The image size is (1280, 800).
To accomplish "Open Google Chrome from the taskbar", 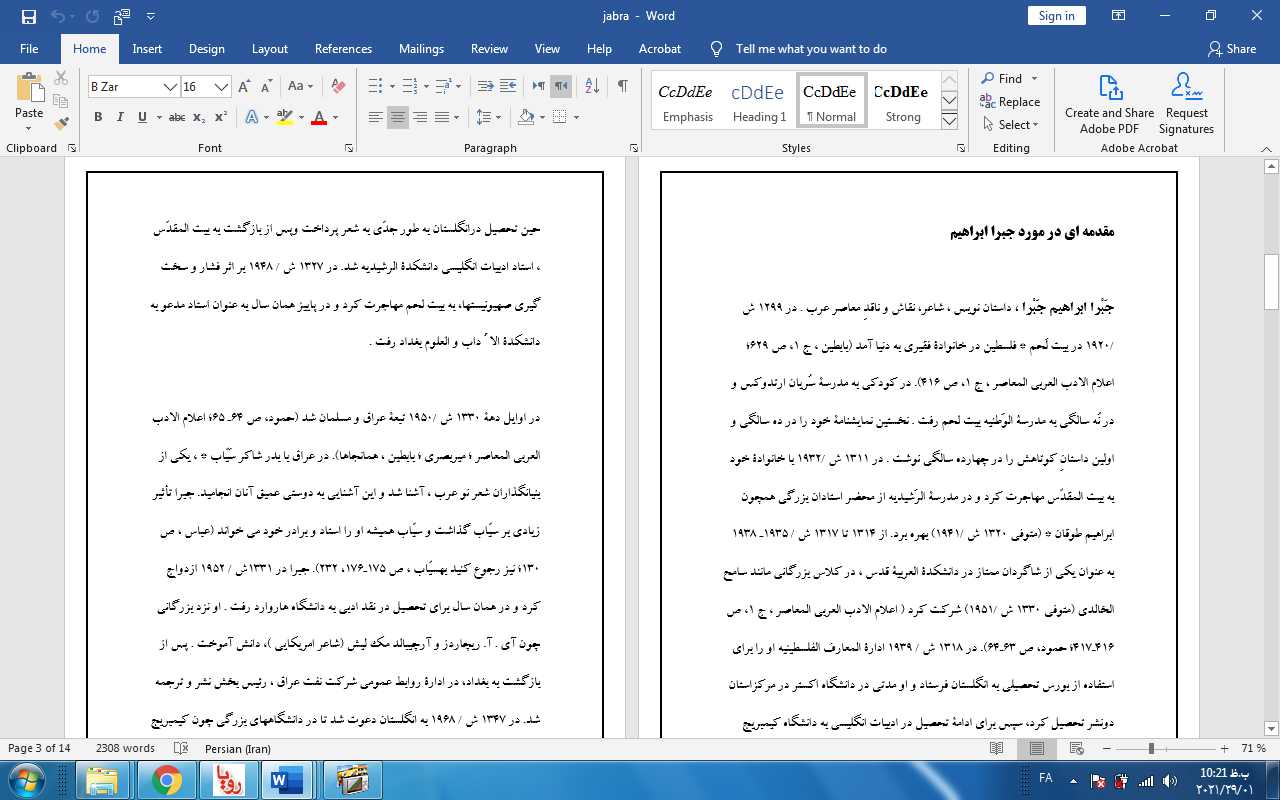I will tap(166, 779).
